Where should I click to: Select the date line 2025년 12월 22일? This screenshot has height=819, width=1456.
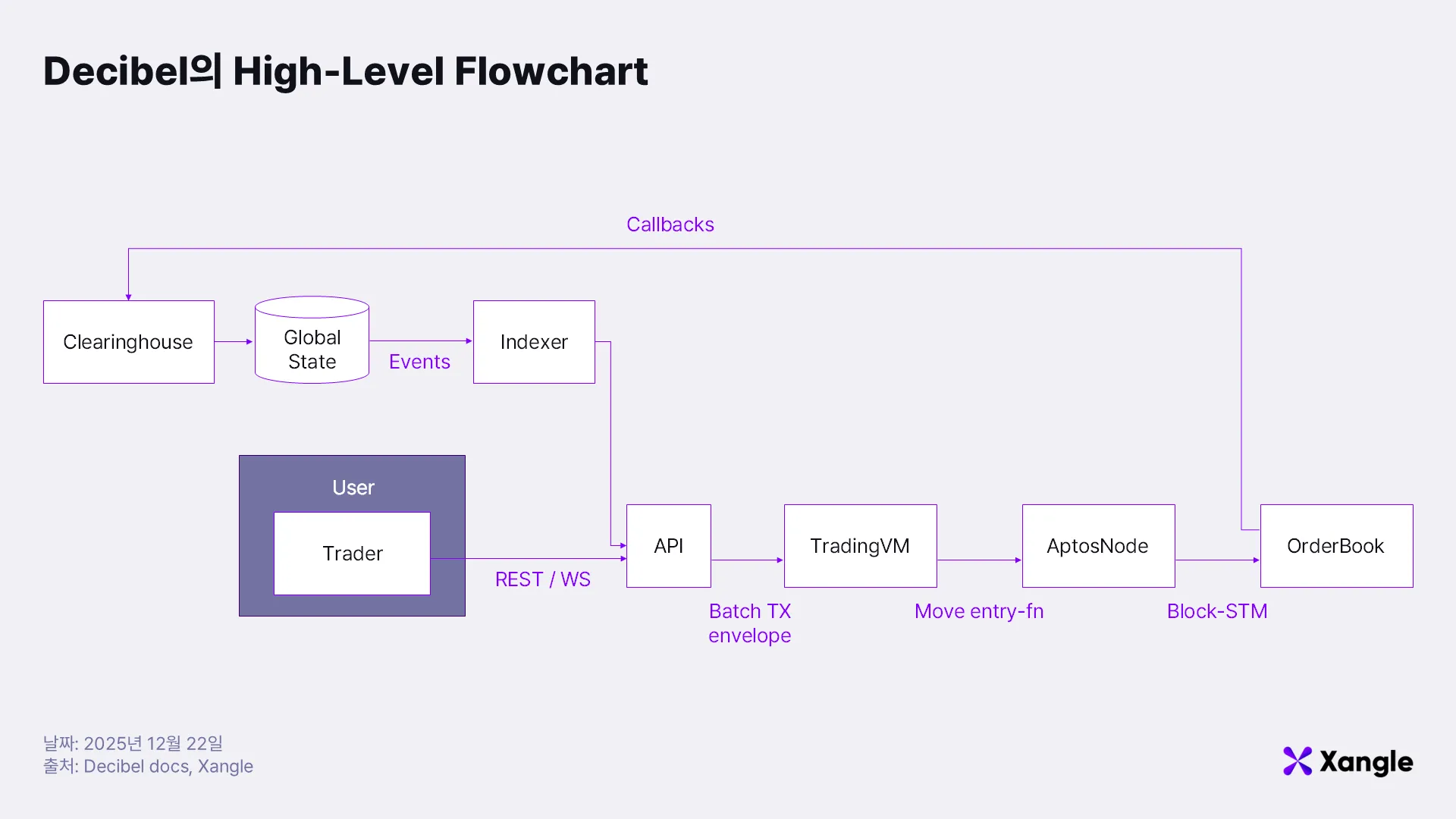point(133,743)
